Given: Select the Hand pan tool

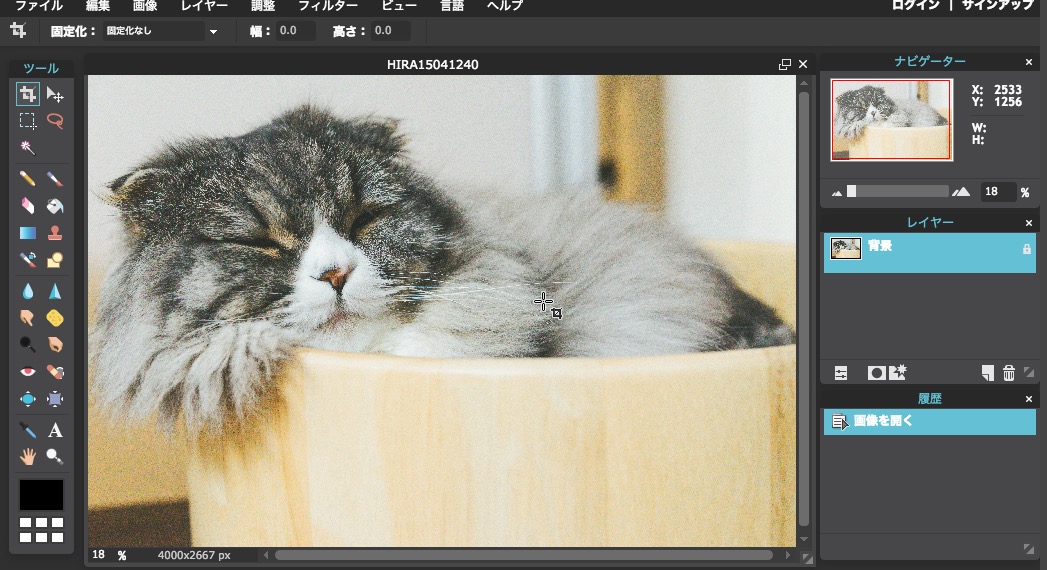Looking at the screenshot, I should 28,457.
